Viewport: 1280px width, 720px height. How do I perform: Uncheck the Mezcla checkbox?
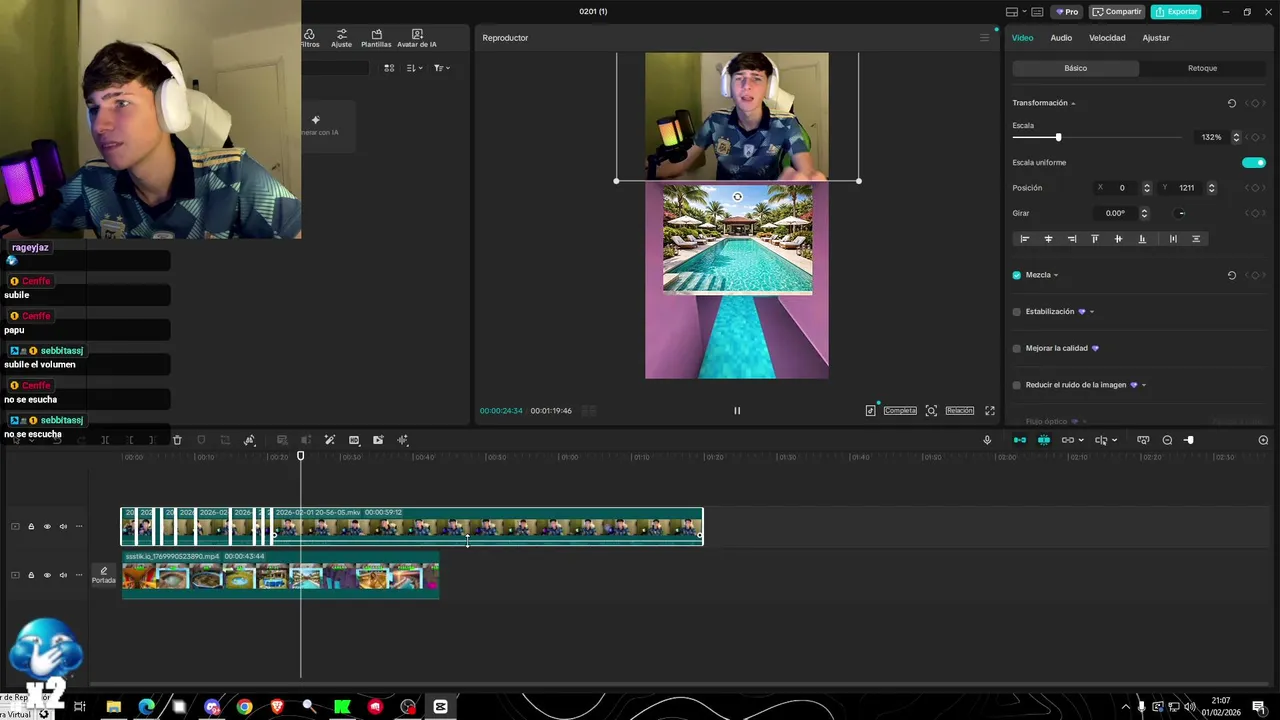pyautogui.click(x=1017, y=275)
